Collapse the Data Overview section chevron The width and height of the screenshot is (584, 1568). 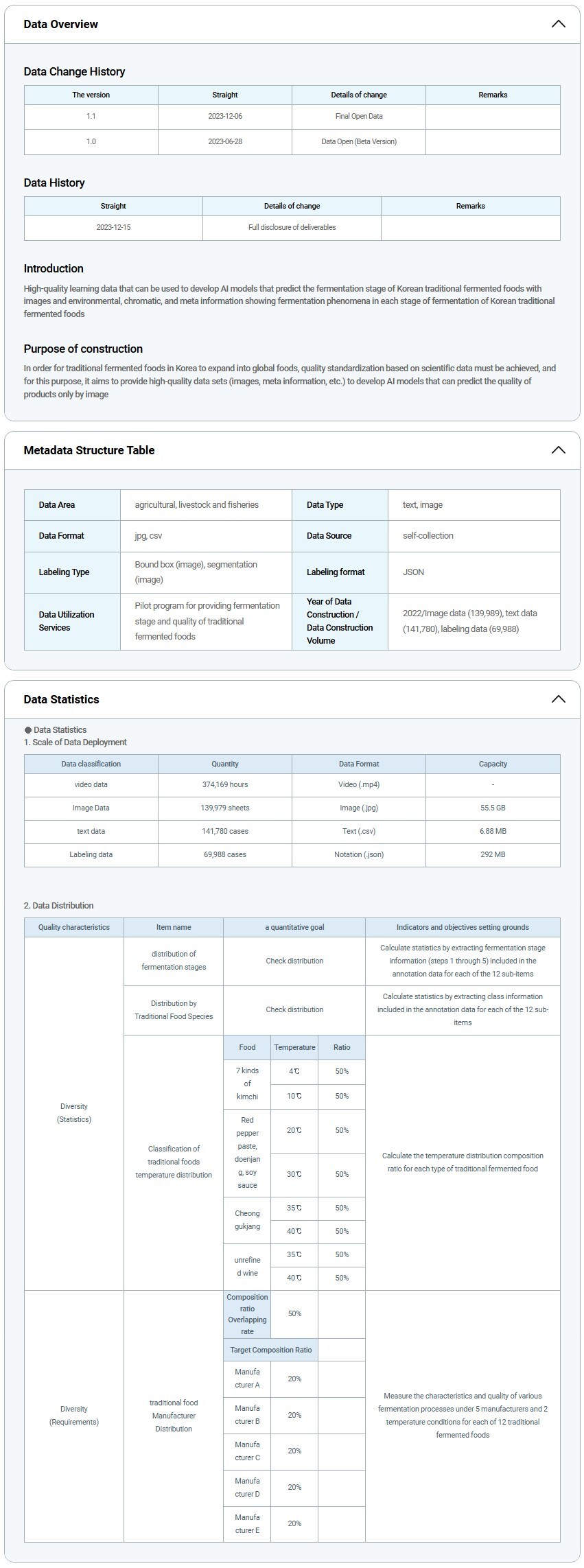click(558, 24)
